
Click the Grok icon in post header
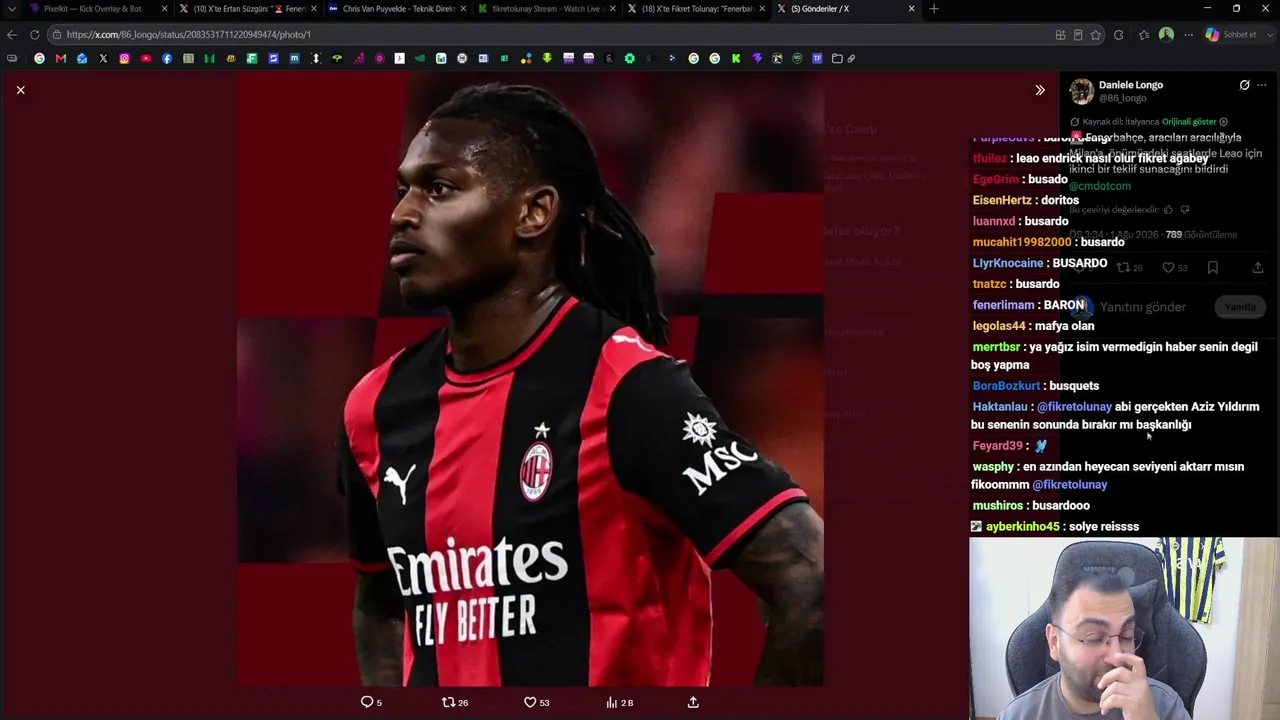click(1244, 85)
